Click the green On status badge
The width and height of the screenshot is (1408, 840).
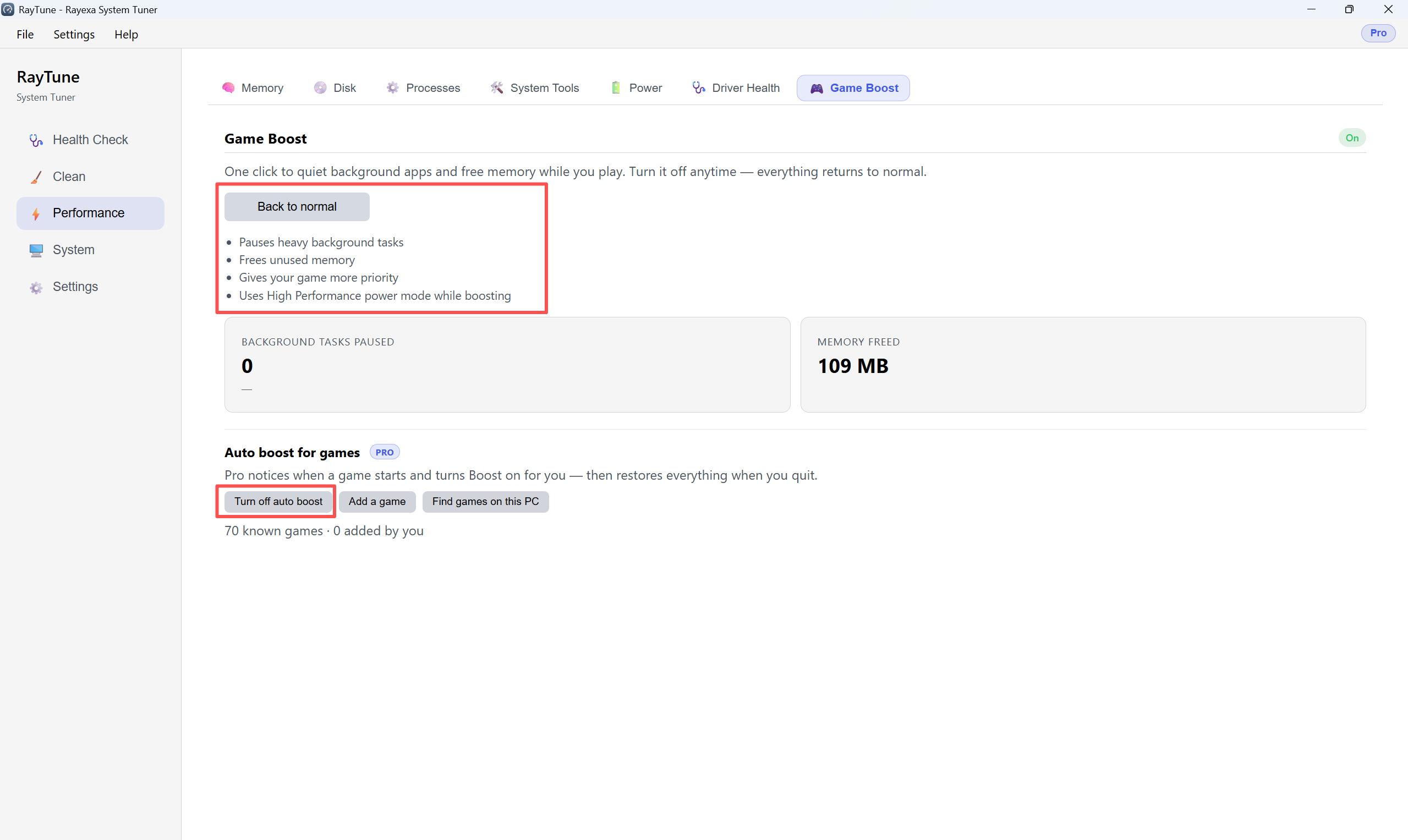1352,138
